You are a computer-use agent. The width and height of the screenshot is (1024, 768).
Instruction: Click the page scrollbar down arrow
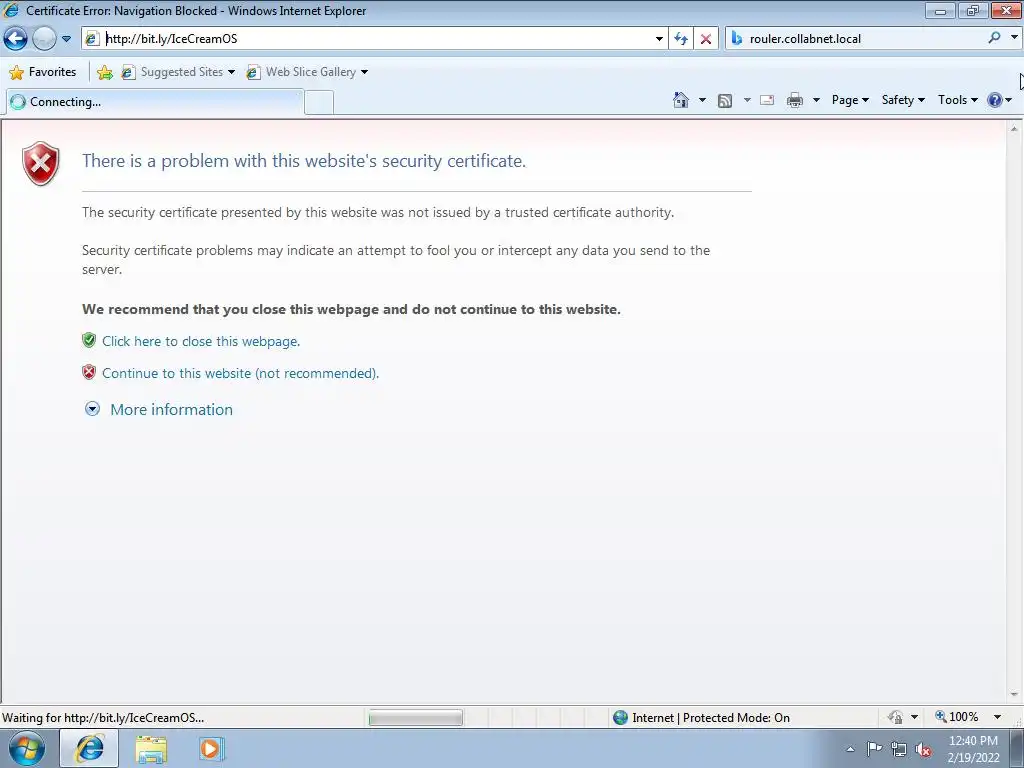point(1014,695)
